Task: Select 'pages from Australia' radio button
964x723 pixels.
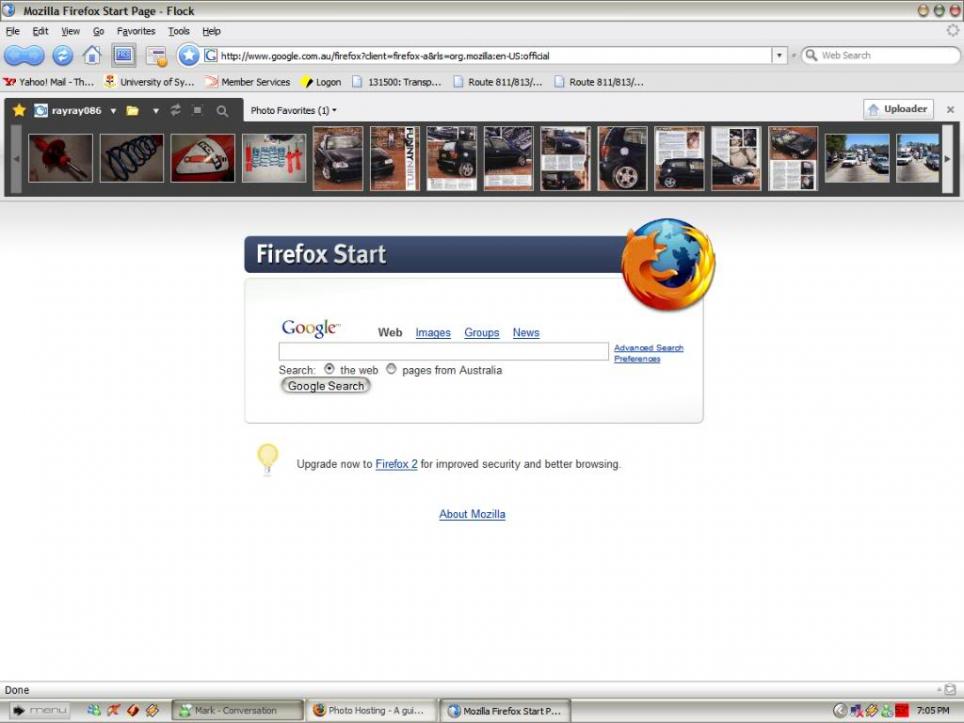Action: pos(391,369)
